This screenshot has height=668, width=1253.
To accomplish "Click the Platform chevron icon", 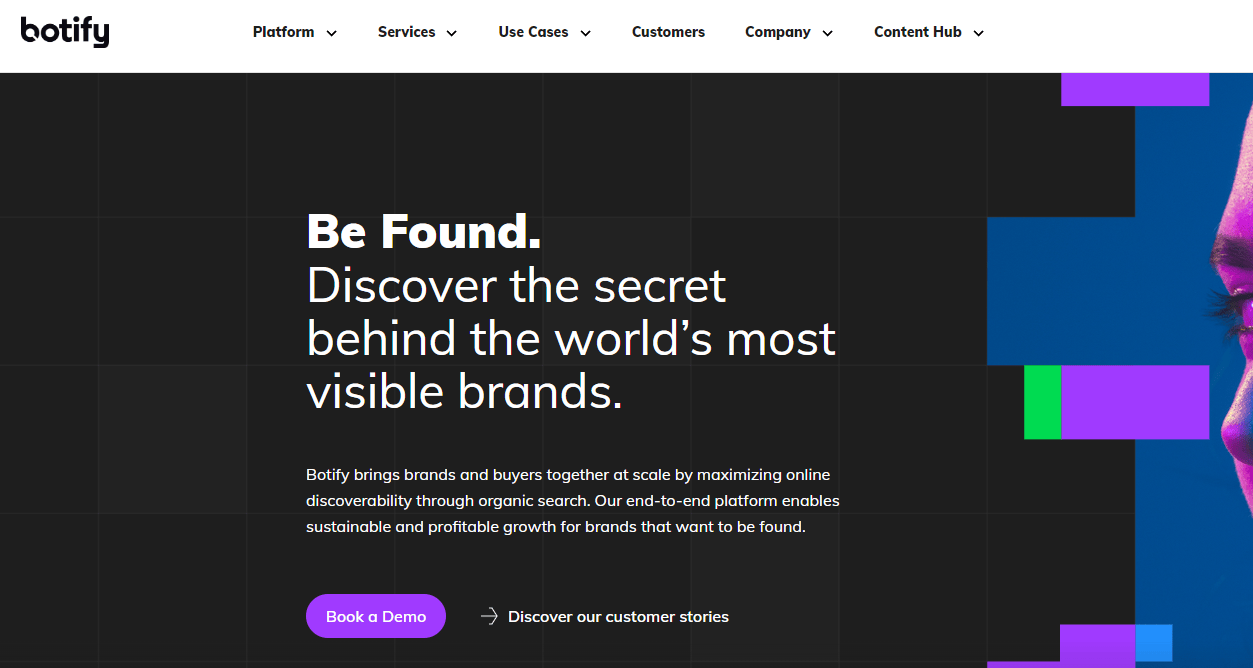I will pos(331,32).
